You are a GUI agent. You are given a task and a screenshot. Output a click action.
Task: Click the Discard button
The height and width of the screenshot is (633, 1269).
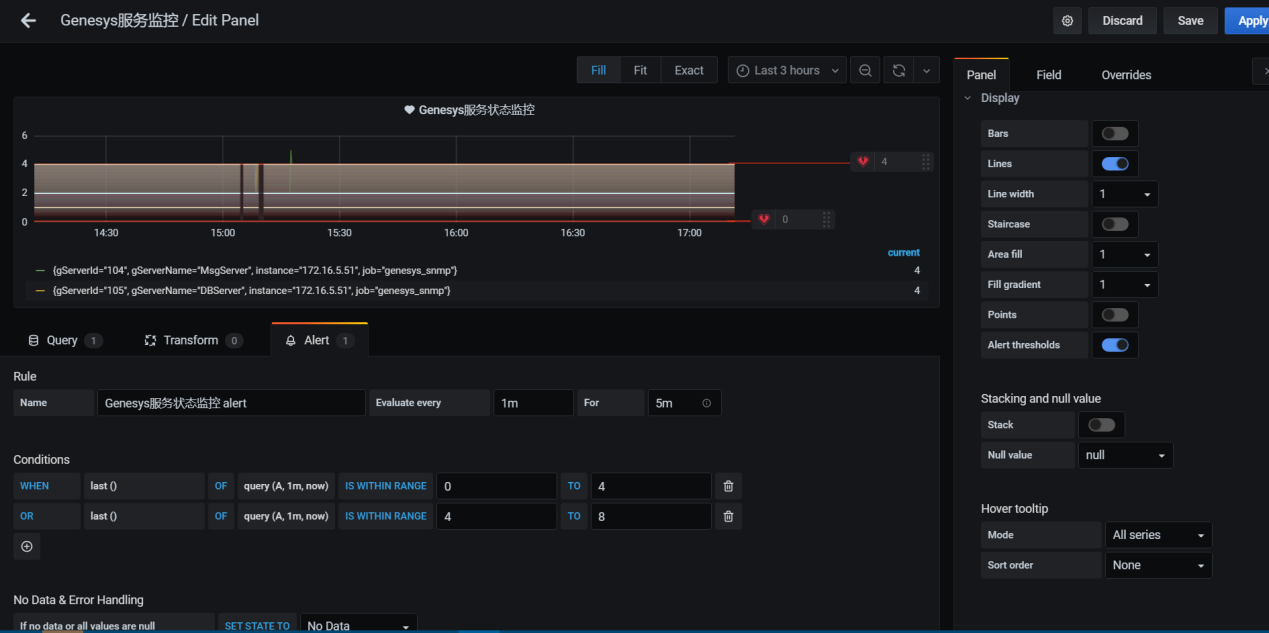tap(1122, 21)
